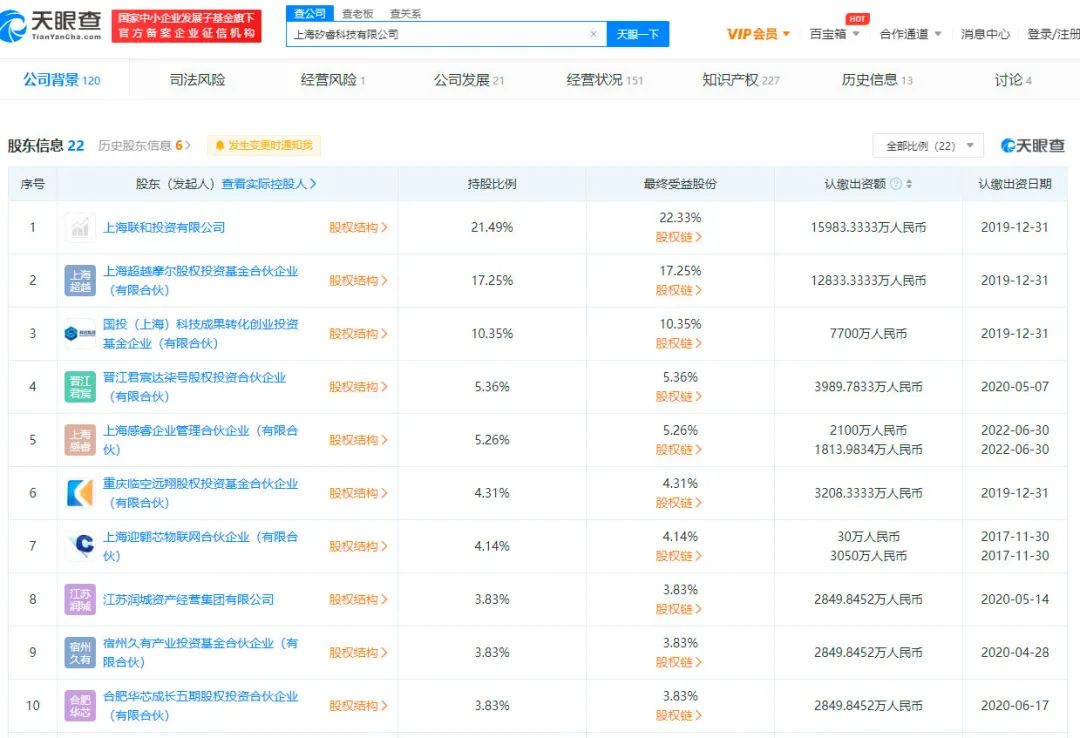Screen dimensions: 1080x738
Task: Switch to the 查公司 search tab
Action: [x=310, y=13]
